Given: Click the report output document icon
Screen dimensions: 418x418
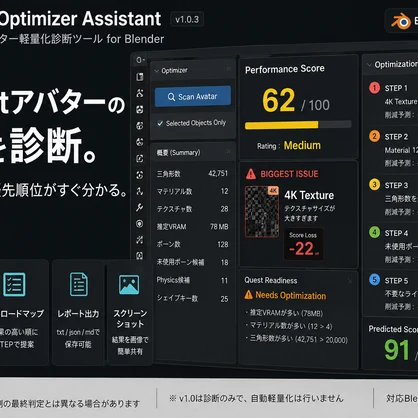Looking at the screenshot, I should pos(79,284).
